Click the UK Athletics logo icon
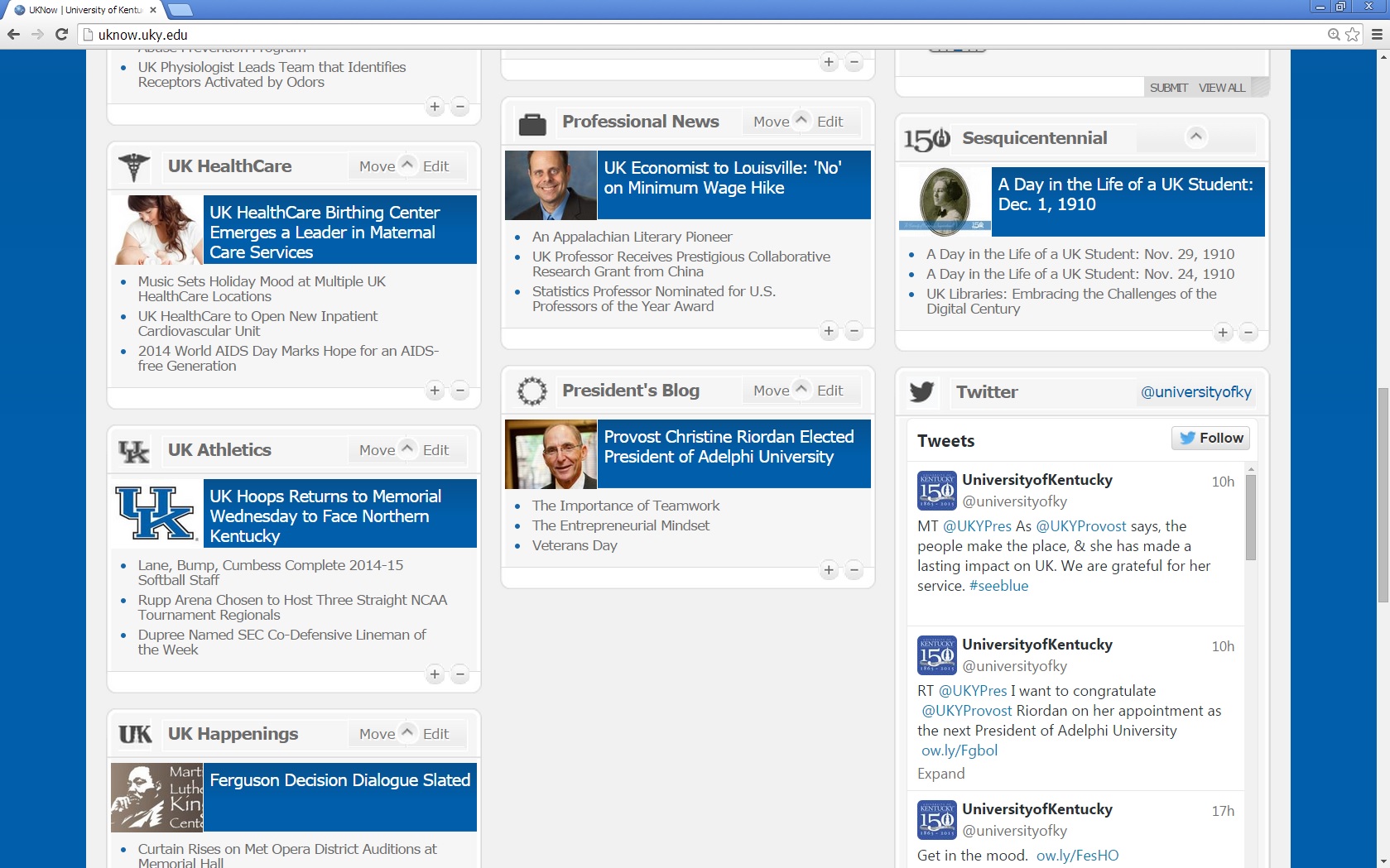 [133, 451]
